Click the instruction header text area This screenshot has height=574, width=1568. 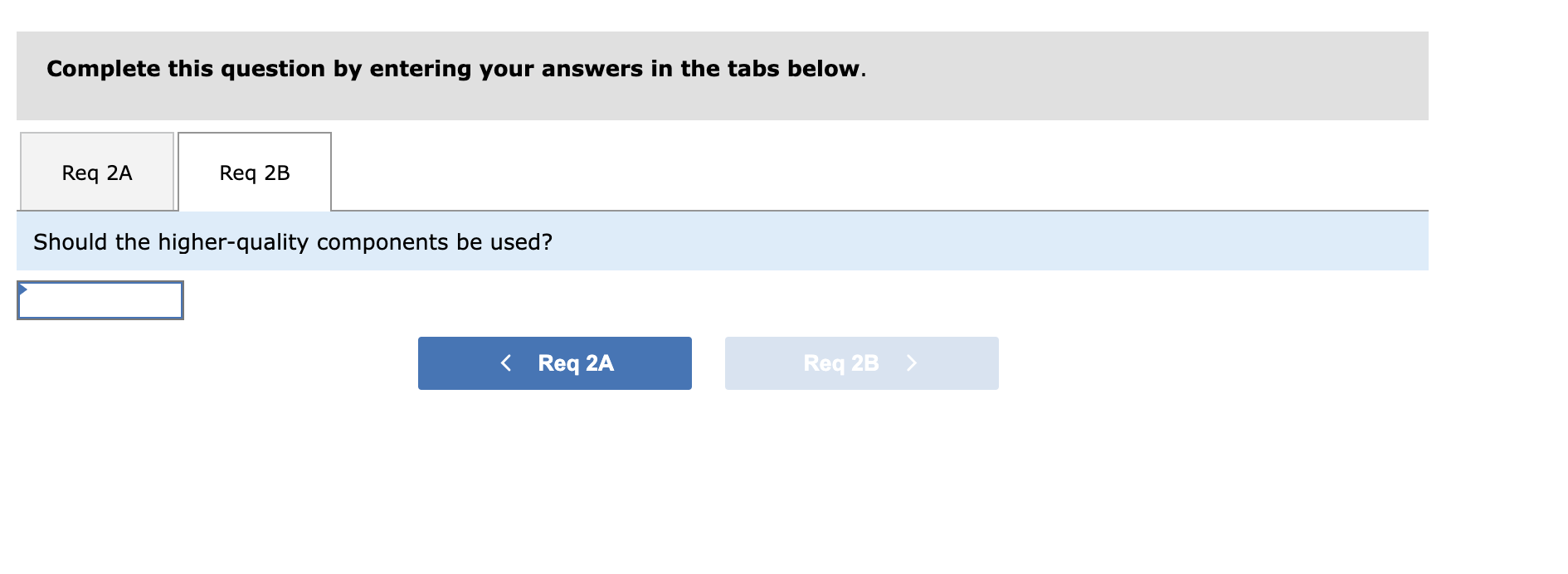click(x=455, y=69)
